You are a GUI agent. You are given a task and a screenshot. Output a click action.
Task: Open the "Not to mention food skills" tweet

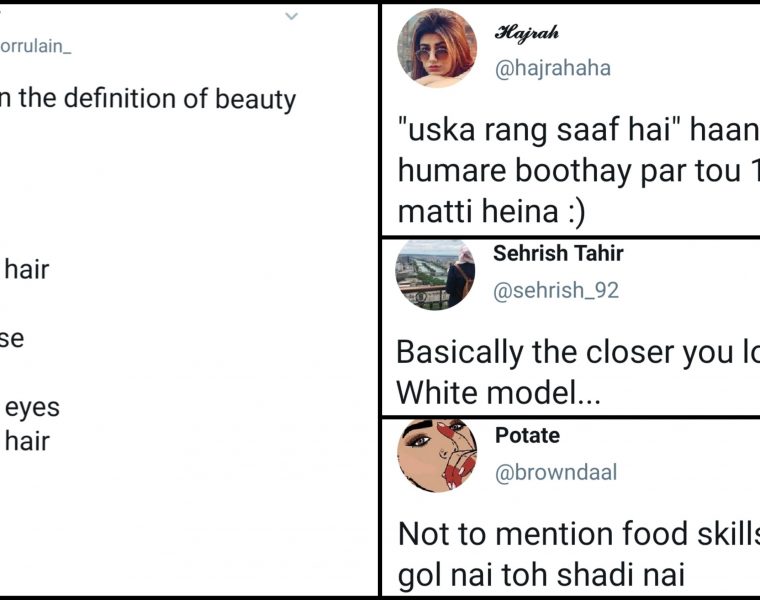tap(578, 535)
